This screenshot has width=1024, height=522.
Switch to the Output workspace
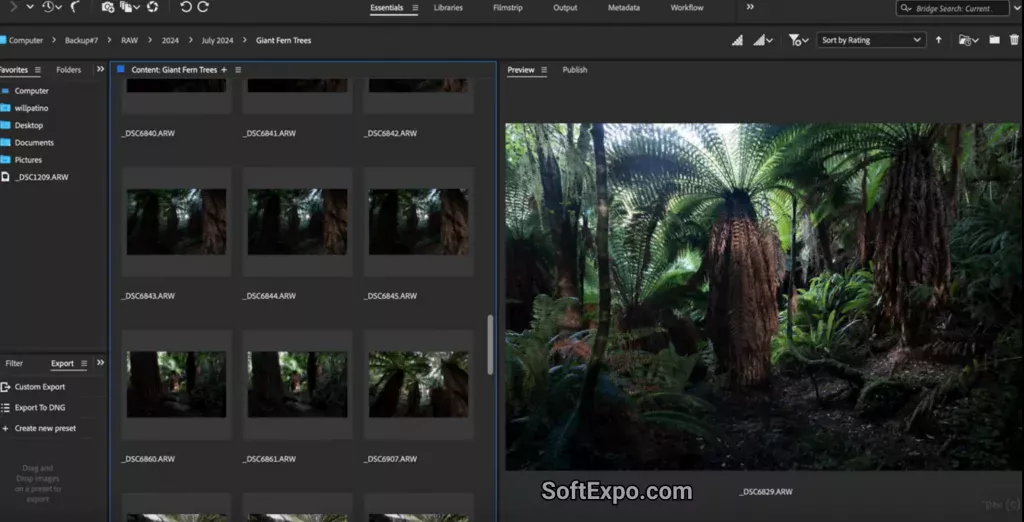(565, 8)
